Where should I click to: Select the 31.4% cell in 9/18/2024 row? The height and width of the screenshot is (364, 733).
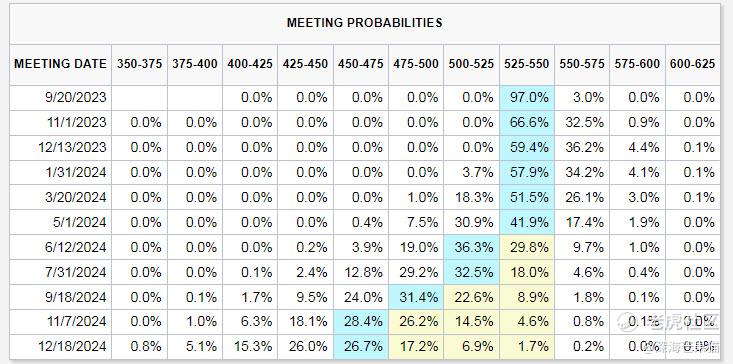[416, 297]
